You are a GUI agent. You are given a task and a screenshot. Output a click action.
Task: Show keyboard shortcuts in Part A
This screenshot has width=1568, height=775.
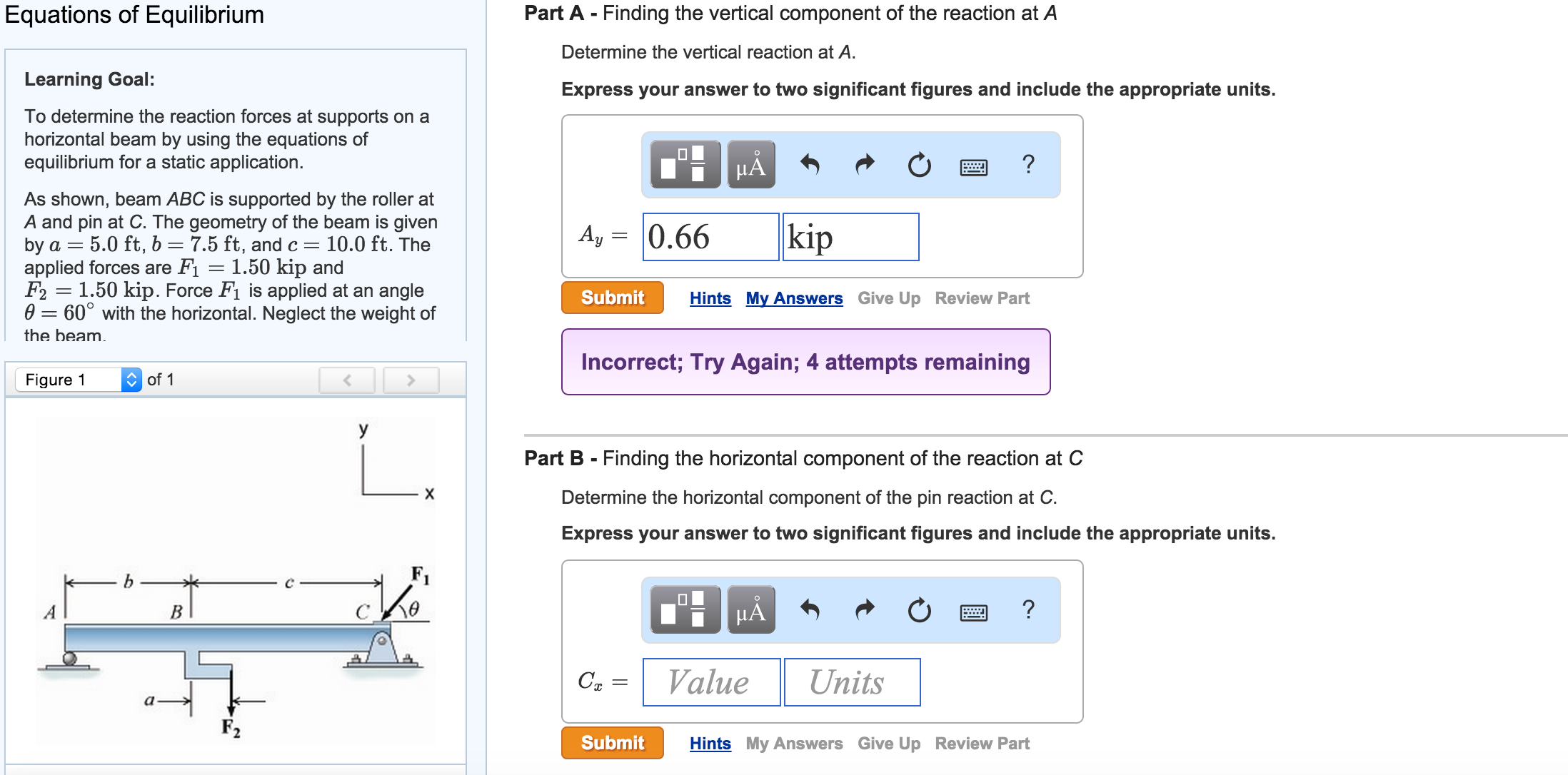click(x=974, y=168)
